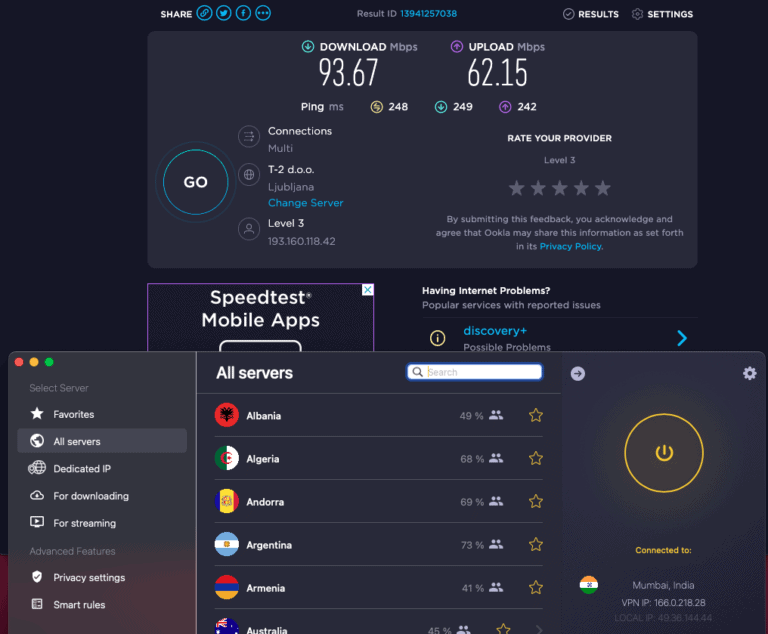Click the search magnifier icon
This screenshot has width=768, height=634.
coord(417,372)
